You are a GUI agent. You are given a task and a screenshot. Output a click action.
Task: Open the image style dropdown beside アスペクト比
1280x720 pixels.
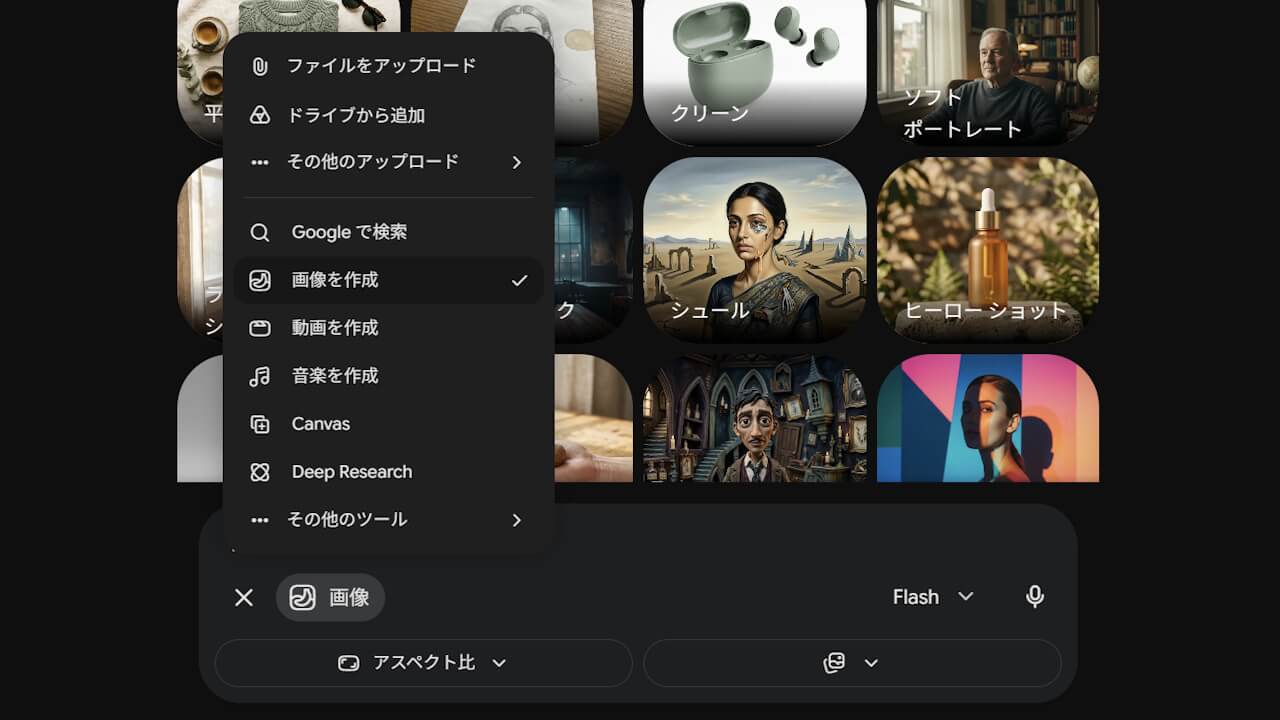(x=852, y=663)
